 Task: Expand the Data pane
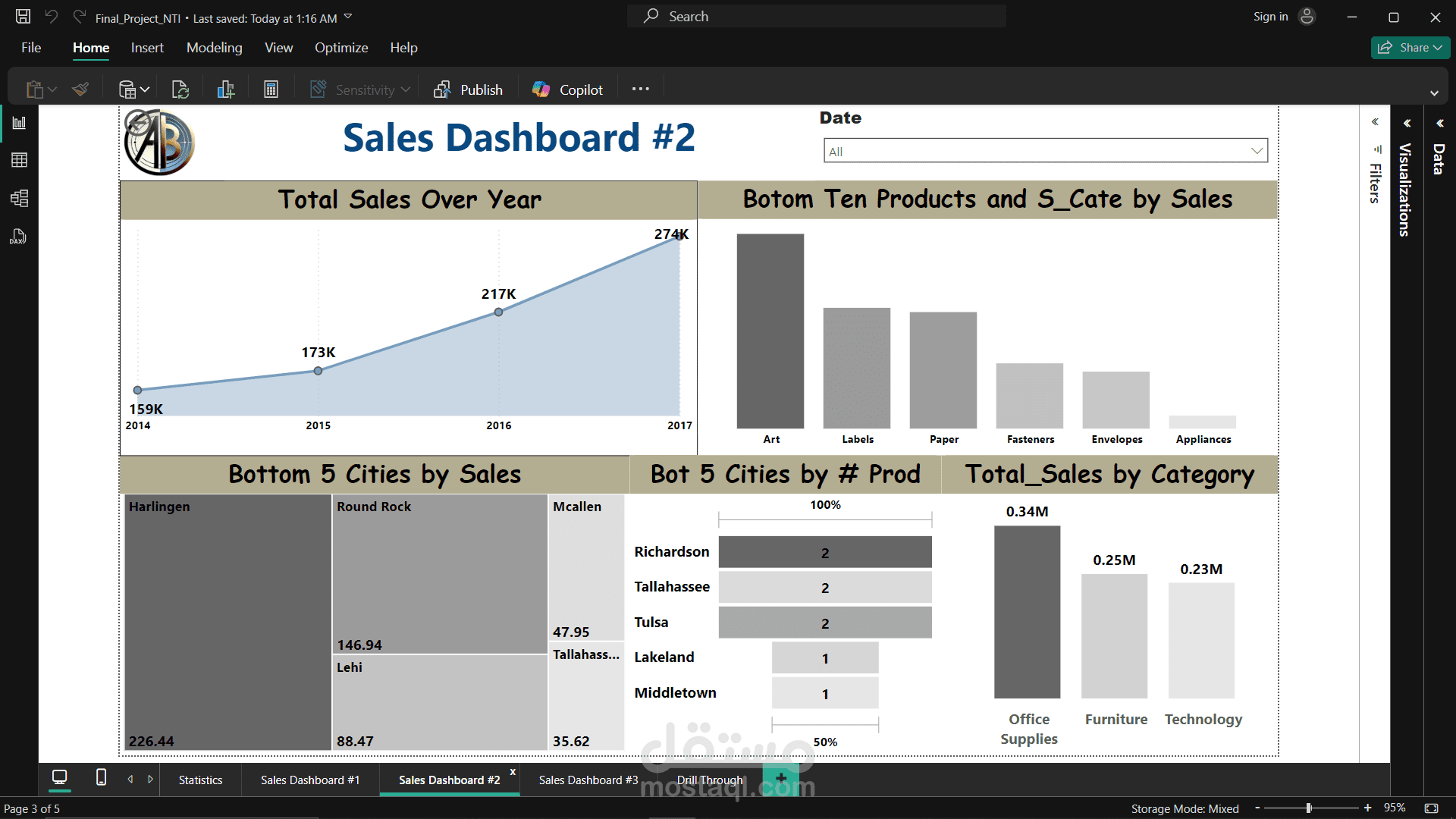pos(1439,123)
